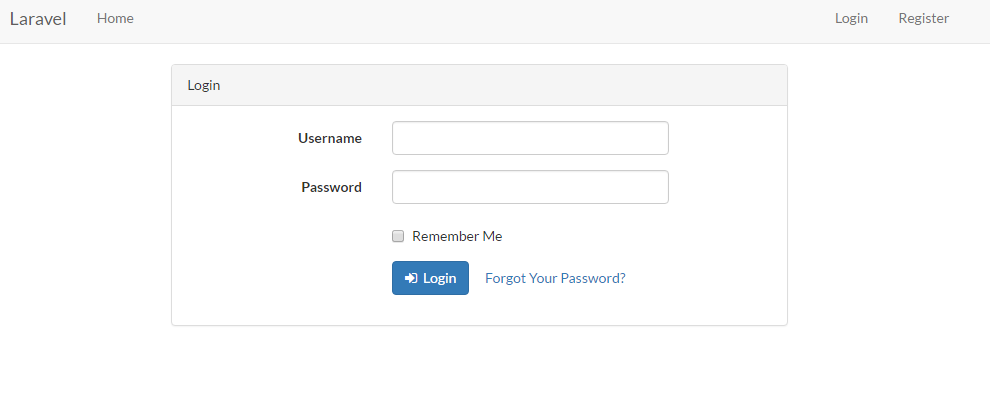Click empty space in the gray navbar
Viewport: 990px width, 393px height.
click(x=480, y=19)
